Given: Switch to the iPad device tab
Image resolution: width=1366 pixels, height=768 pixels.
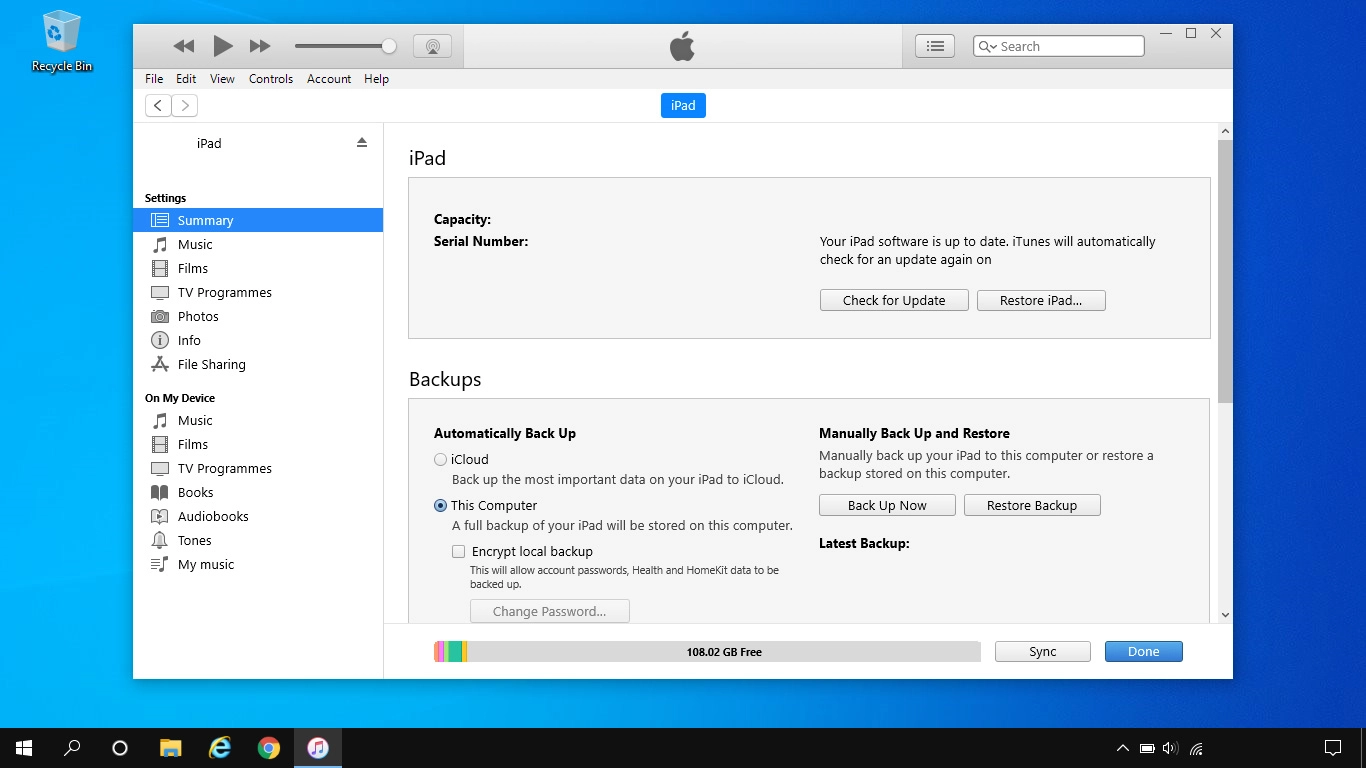Looking at the screenshot, I should [x=683, y=105].
